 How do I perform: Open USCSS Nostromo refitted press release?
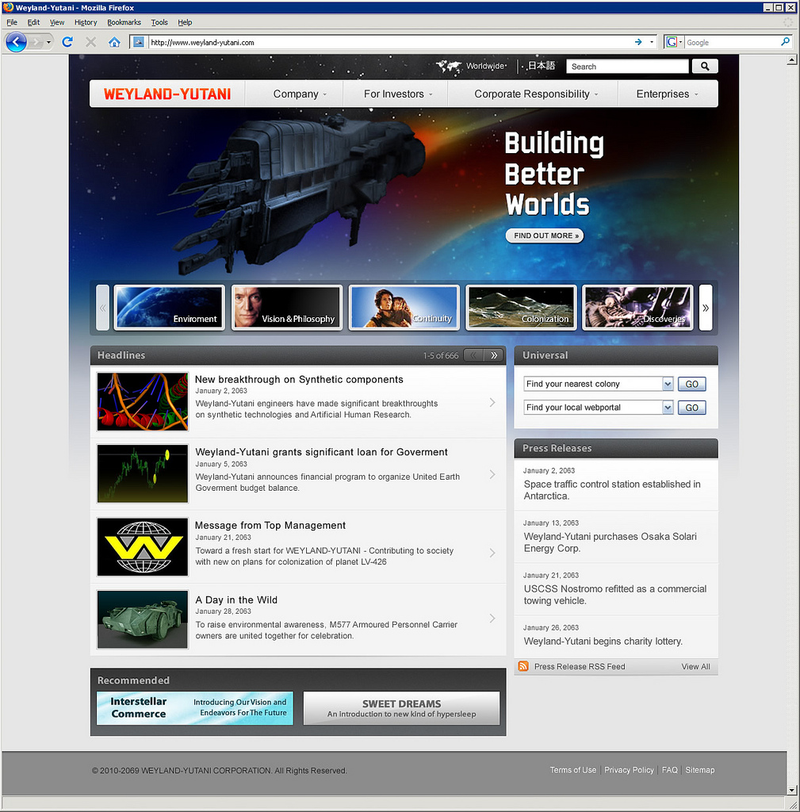click(x=615, y=594)
